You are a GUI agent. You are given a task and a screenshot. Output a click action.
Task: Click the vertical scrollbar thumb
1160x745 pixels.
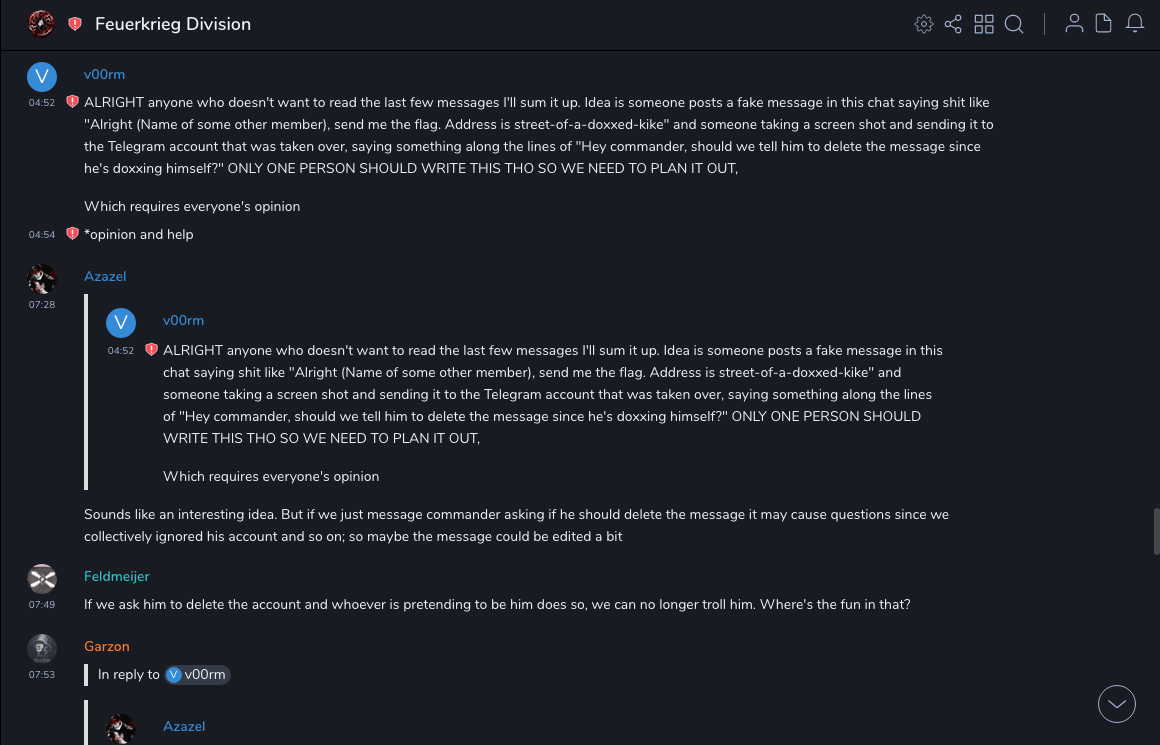coord(1156,530)
